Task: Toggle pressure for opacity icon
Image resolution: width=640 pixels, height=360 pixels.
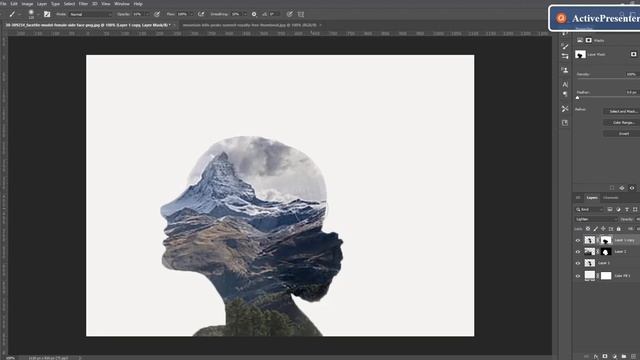Action: [x=157, y=14]
